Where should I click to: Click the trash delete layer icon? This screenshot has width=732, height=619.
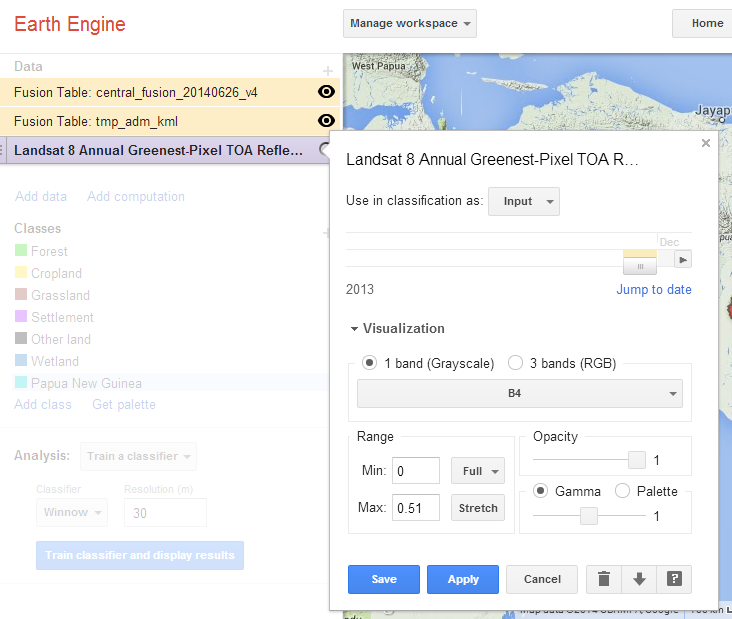point(604,579)
